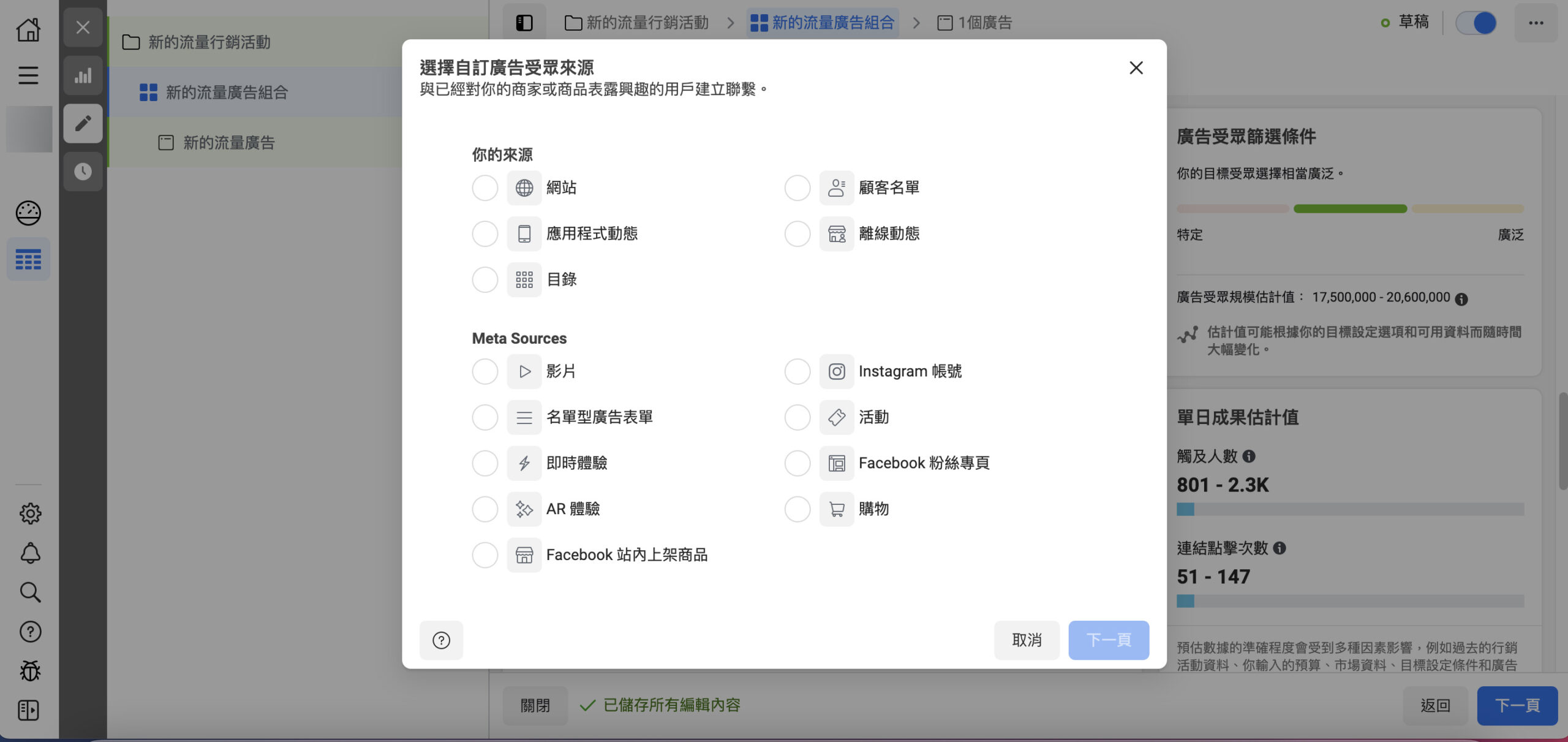Open the 帳號總覽 speedometer icon
Viewport: 1568px width, 742px height.
tap(28, 213)
